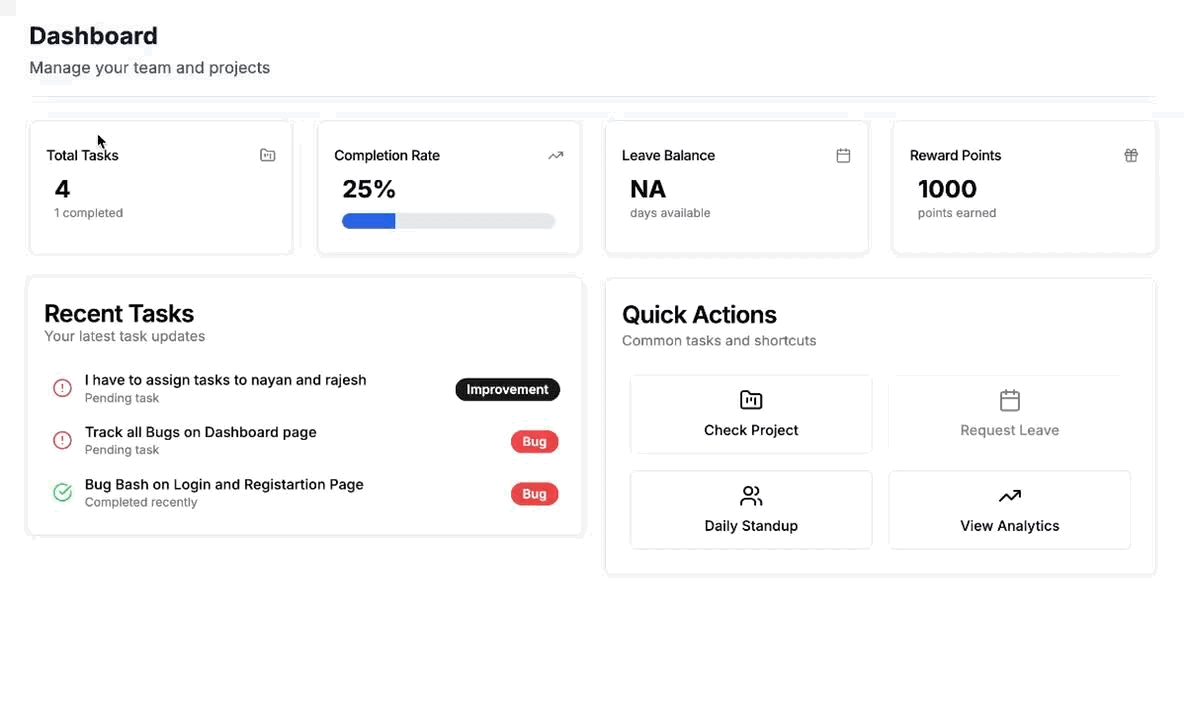Click the Bug badge on Track all Bugs task
The height and width of the screenshot is (704, 1184).
pos(534,441)
